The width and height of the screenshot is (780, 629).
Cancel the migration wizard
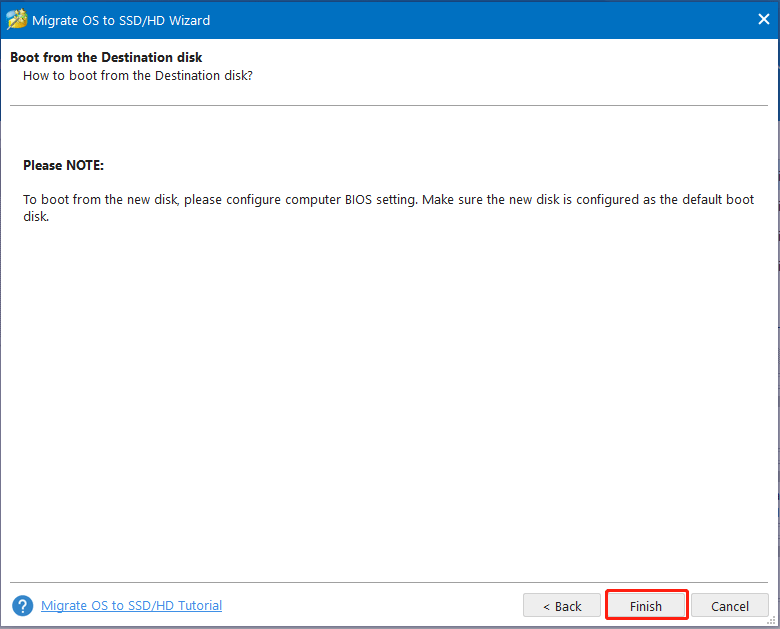[729, 606]
